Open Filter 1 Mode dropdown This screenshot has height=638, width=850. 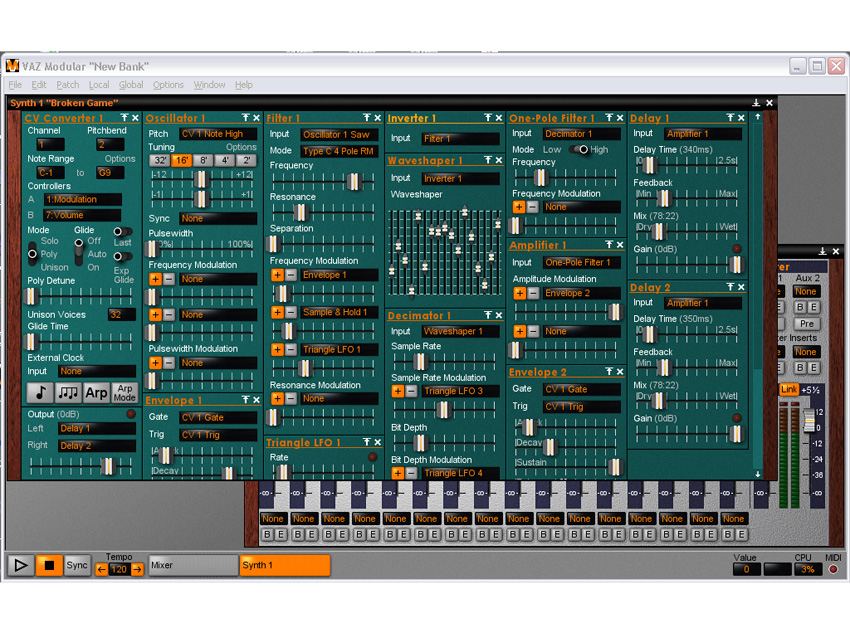(x=338, y=151)
